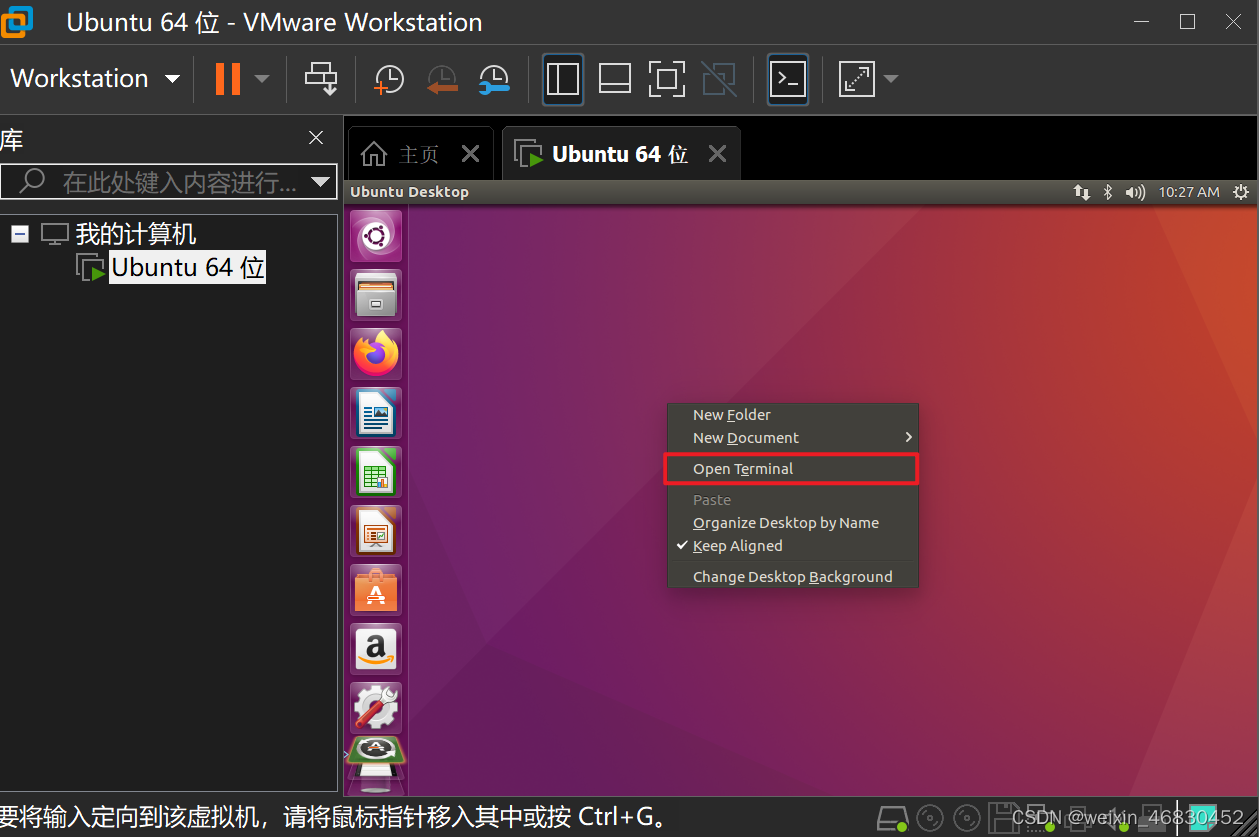Click the Bluetooth indicator in Ubuntu's panel
Viewport: 1259px width, 837px height.
coord(1108,192)
